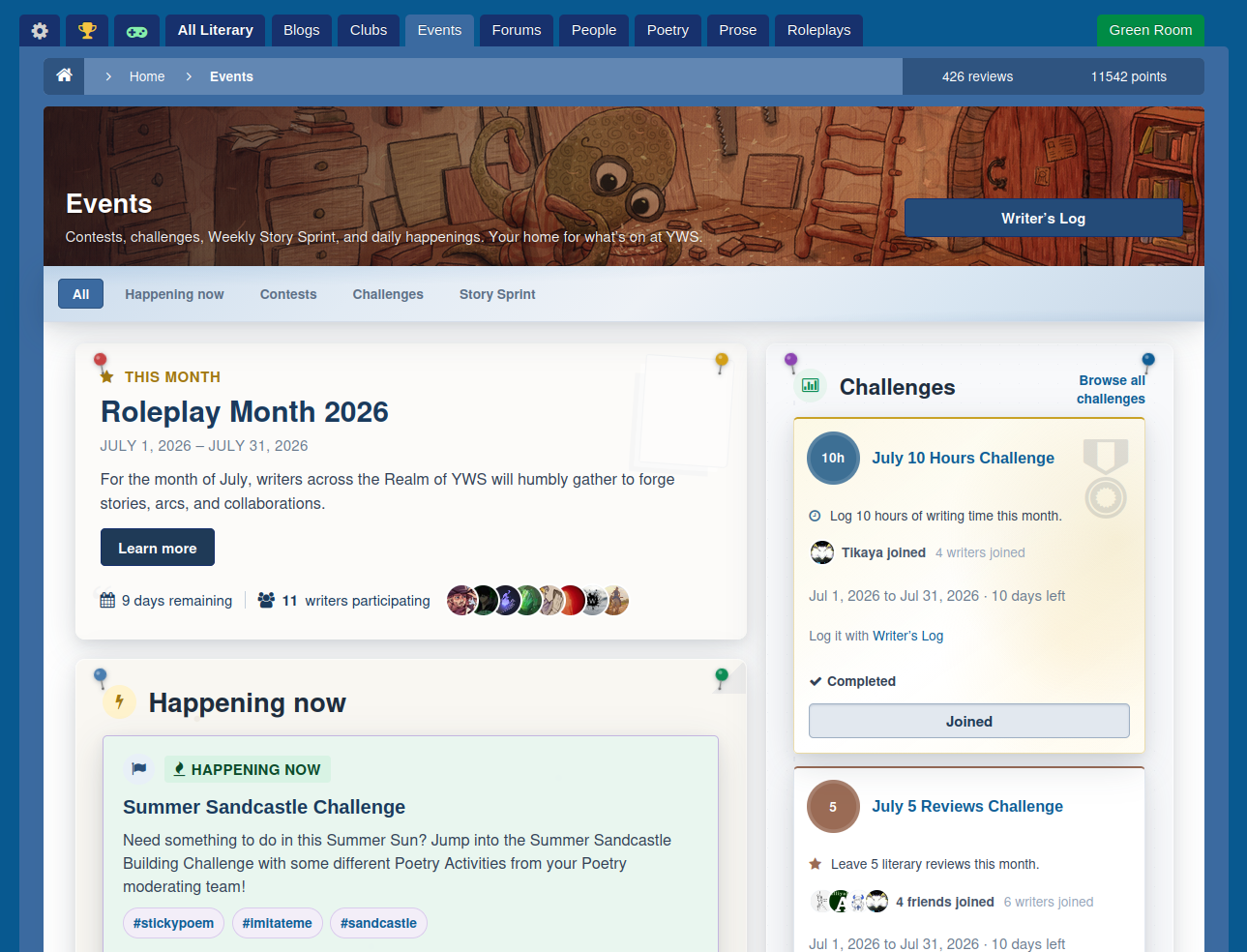This screenshot has height=952, width=1247.
Task: Click the star icon beside THIS MONTH
Action: click(x=107, y=376)
